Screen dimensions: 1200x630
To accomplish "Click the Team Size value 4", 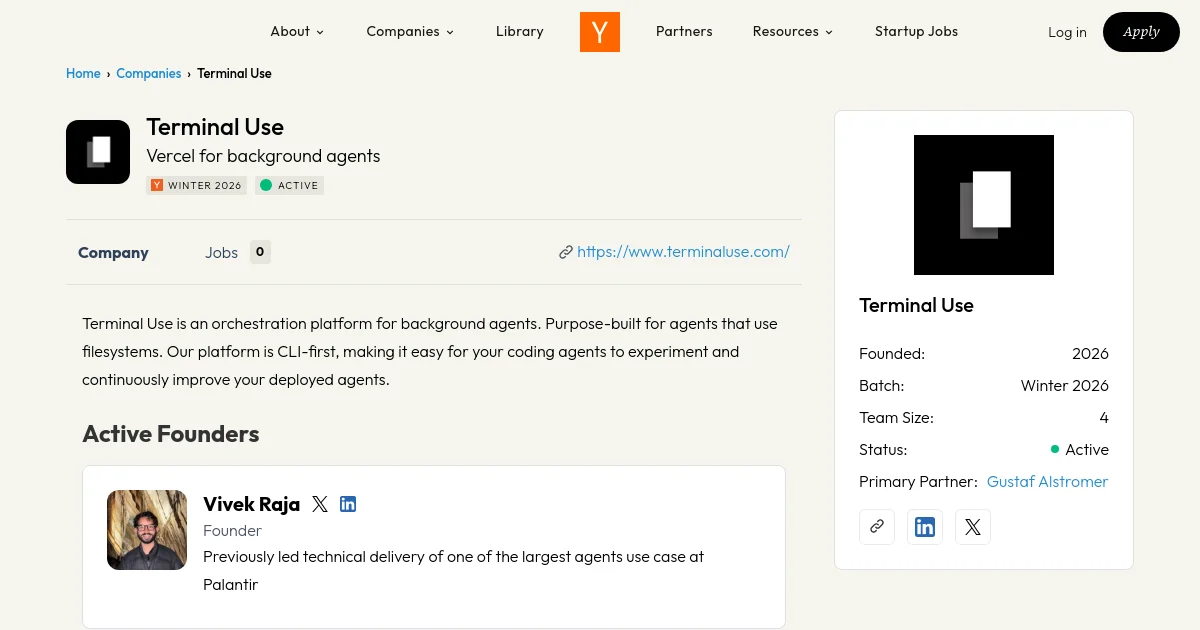I will point(1104,418).
